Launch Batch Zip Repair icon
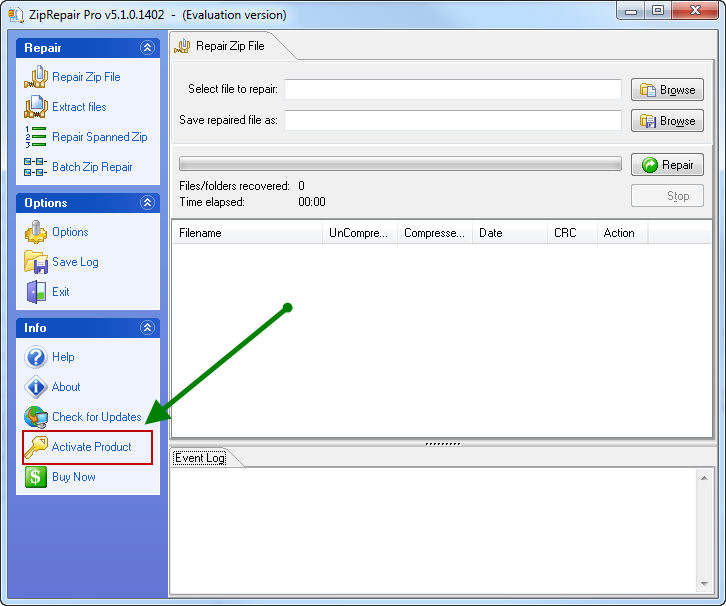726x606 pixels. click(x=36, y=167)
